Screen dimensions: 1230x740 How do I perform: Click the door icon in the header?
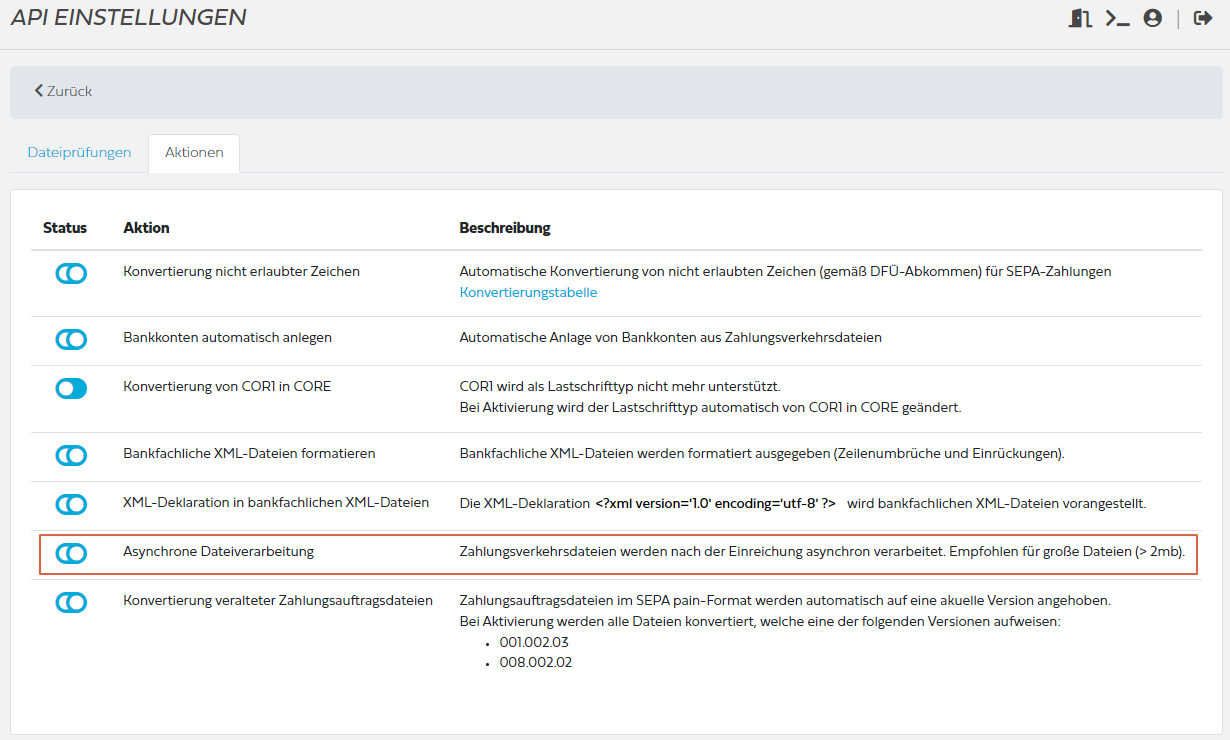[x=1080, y=17]
